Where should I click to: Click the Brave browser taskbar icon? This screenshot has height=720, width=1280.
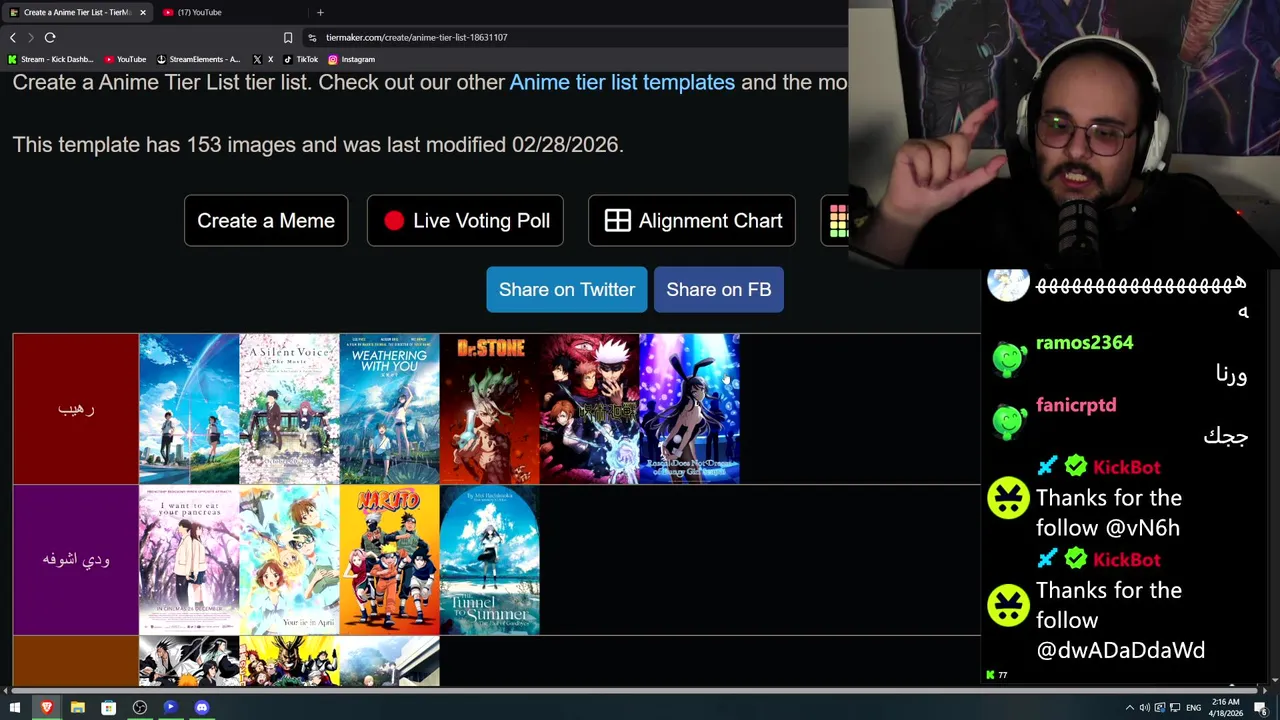pos(46,707)
